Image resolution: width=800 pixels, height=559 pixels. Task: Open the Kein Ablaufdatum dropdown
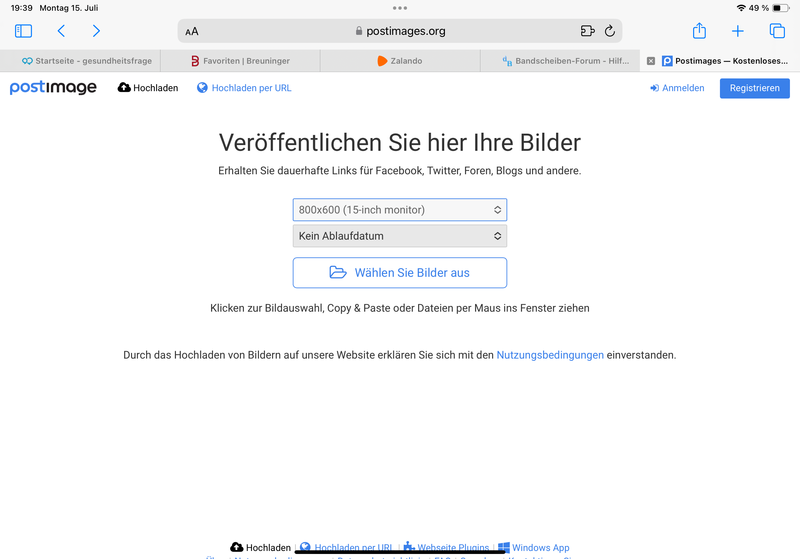point(399,236)
